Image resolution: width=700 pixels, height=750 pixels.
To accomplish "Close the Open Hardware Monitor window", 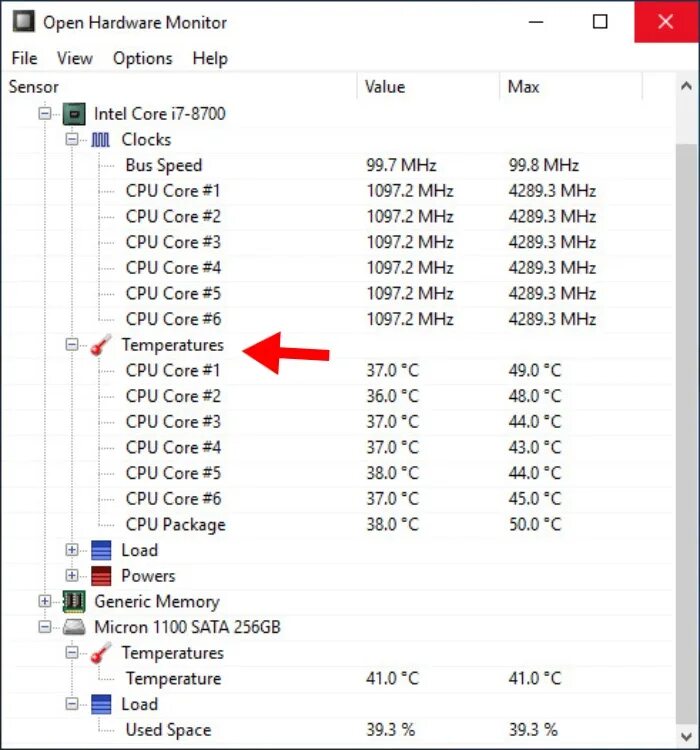I will point(666,22).
